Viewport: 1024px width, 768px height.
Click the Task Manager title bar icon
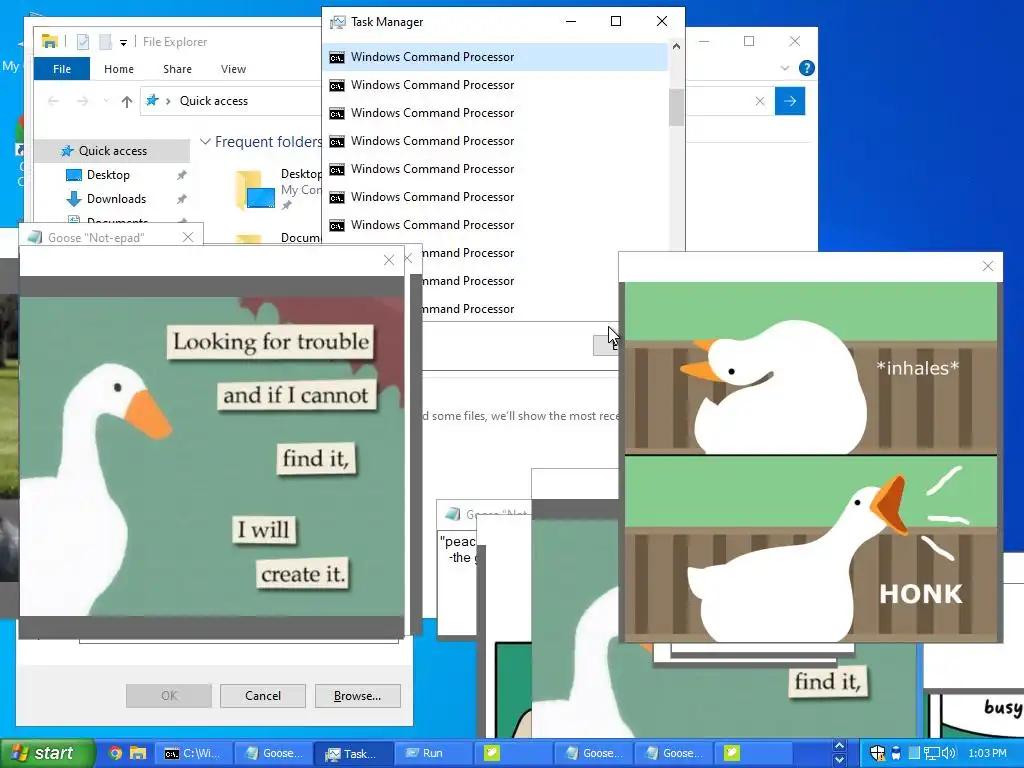tap(337, 22)
